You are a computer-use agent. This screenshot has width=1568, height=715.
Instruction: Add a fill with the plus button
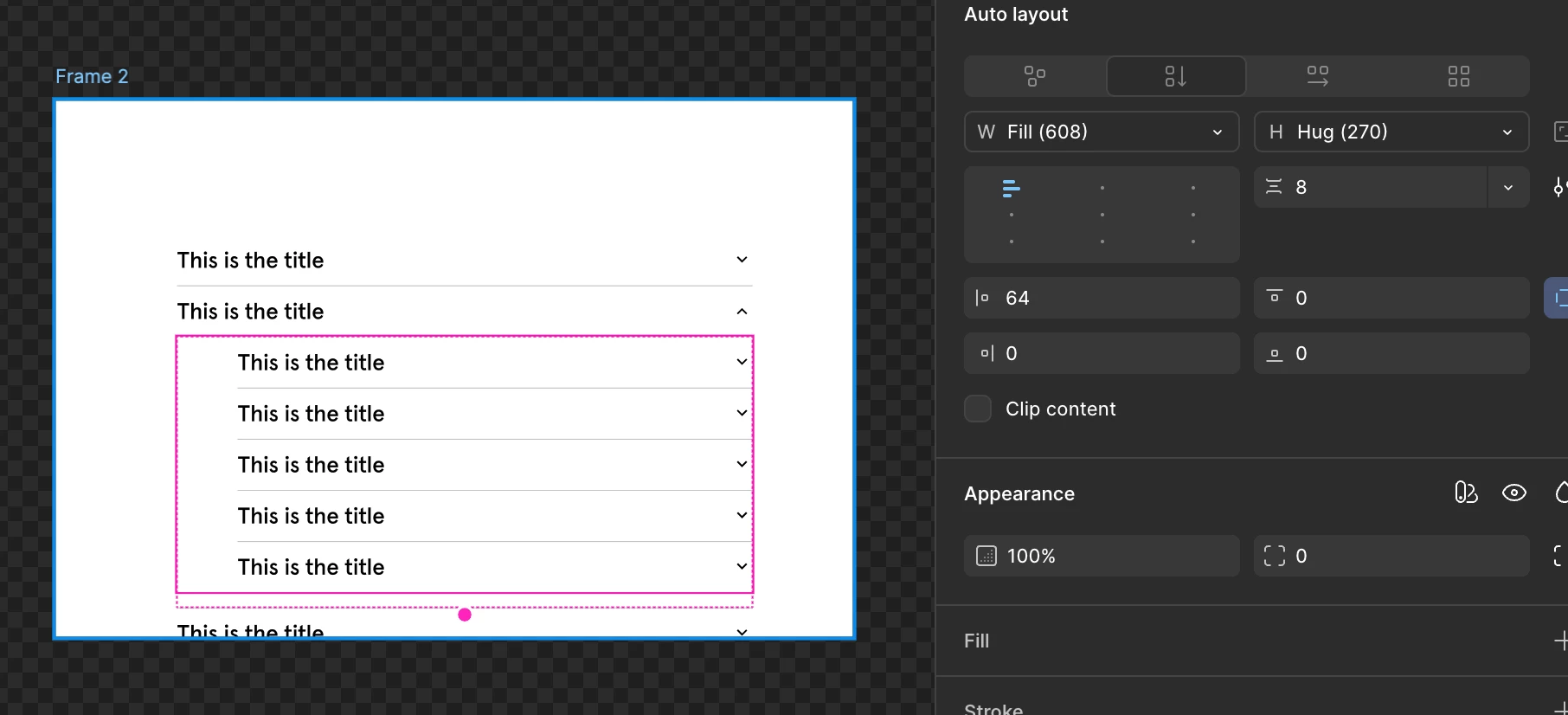tap(1560, 641)
